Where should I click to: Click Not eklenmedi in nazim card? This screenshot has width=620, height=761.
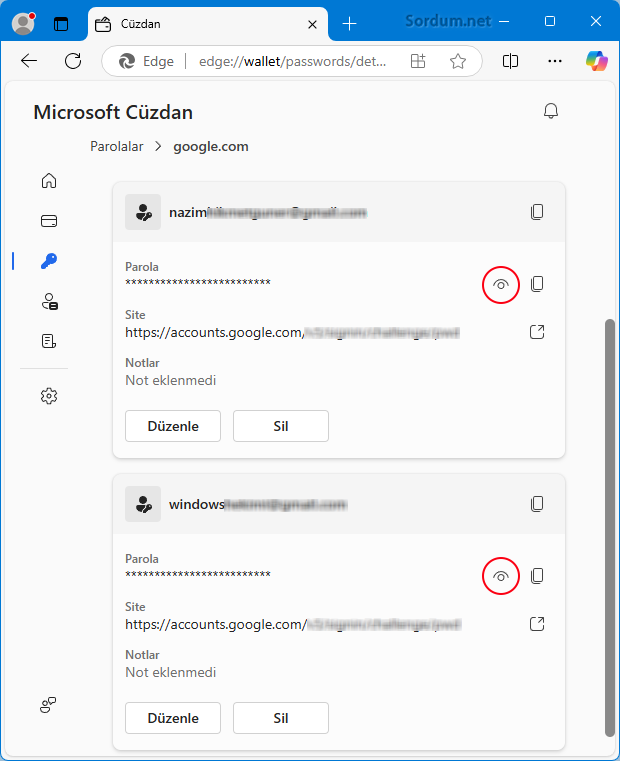point(170,380)
